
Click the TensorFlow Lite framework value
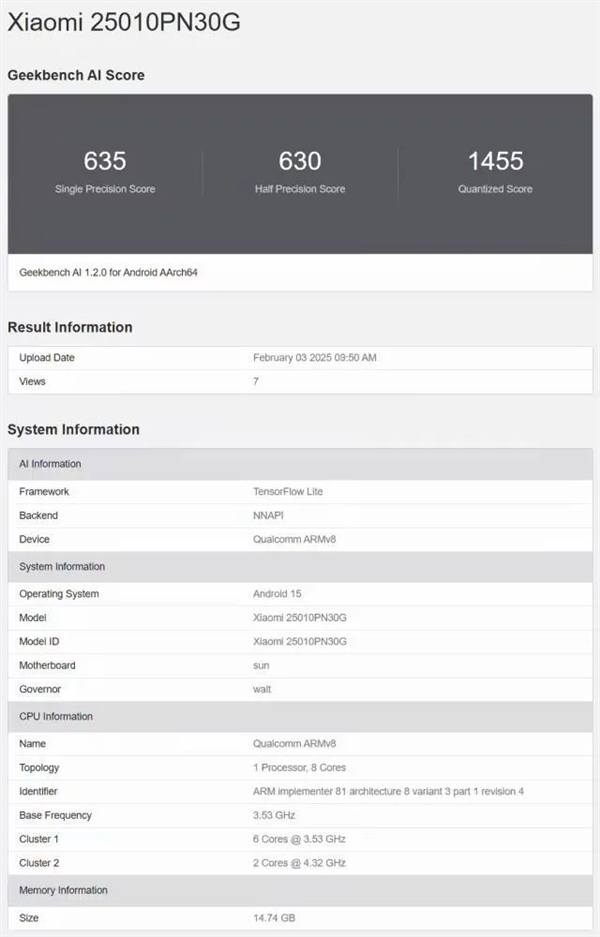point(288,492)
